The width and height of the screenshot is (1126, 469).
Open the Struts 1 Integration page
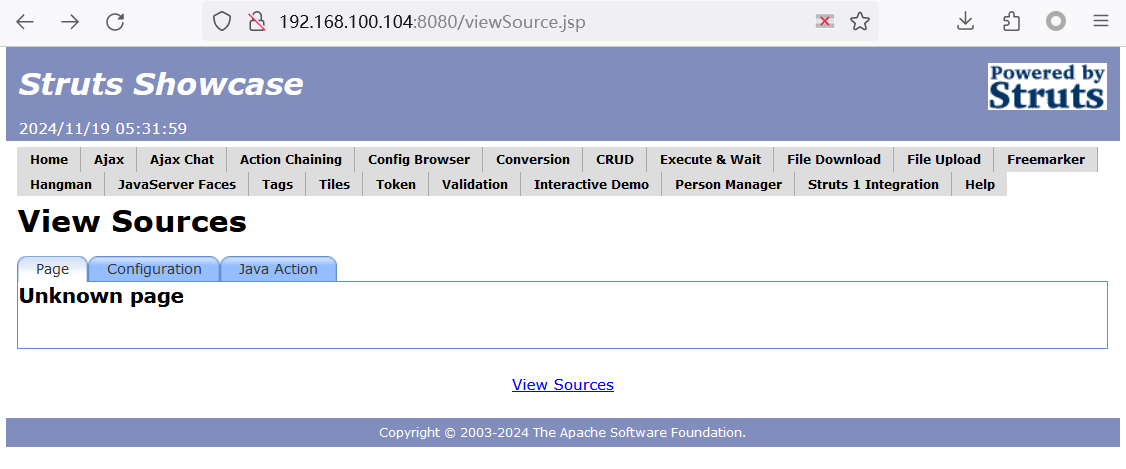pyautogui.click(x=872, y=184)
